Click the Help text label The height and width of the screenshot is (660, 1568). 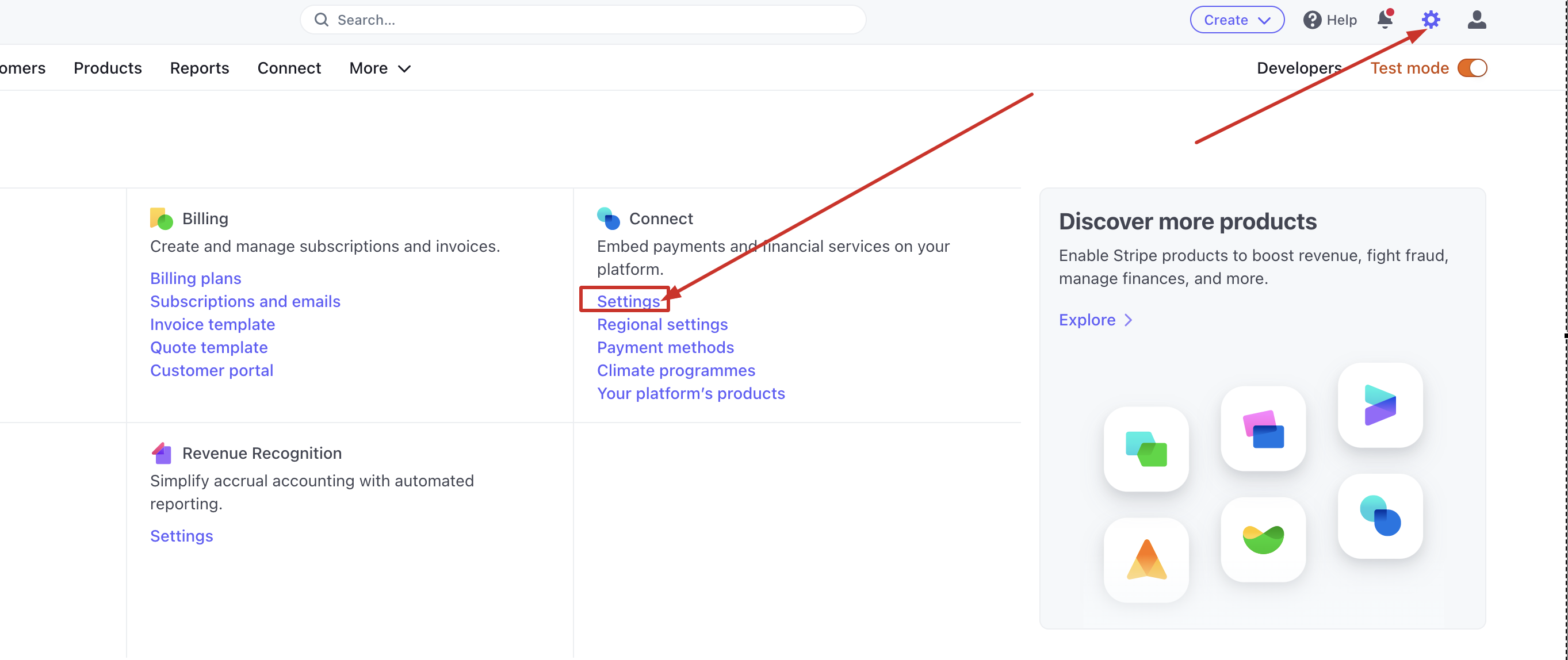[1341, 20]
